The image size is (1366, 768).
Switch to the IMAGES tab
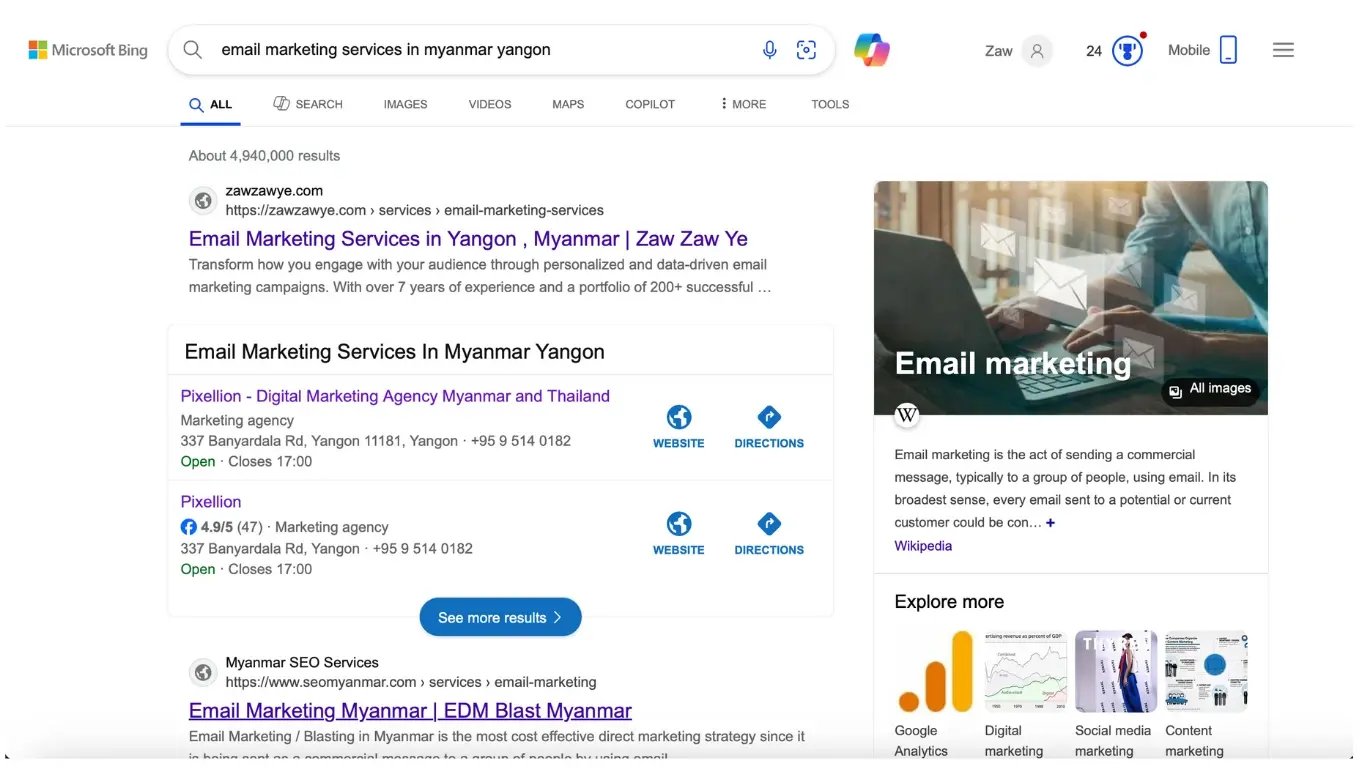point(405,103)
